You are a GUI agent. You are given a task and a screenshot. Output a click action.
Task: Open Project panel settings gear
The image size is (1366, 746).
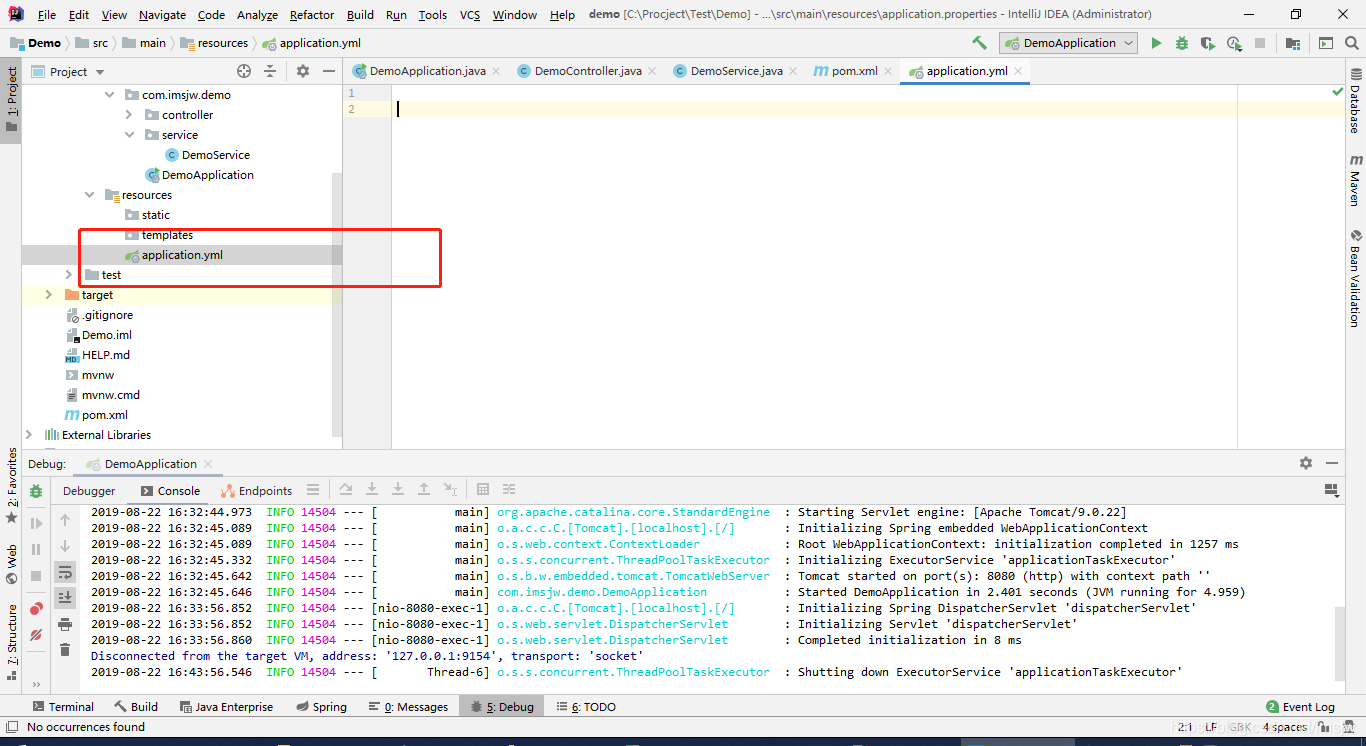click(x=303, y=71)
